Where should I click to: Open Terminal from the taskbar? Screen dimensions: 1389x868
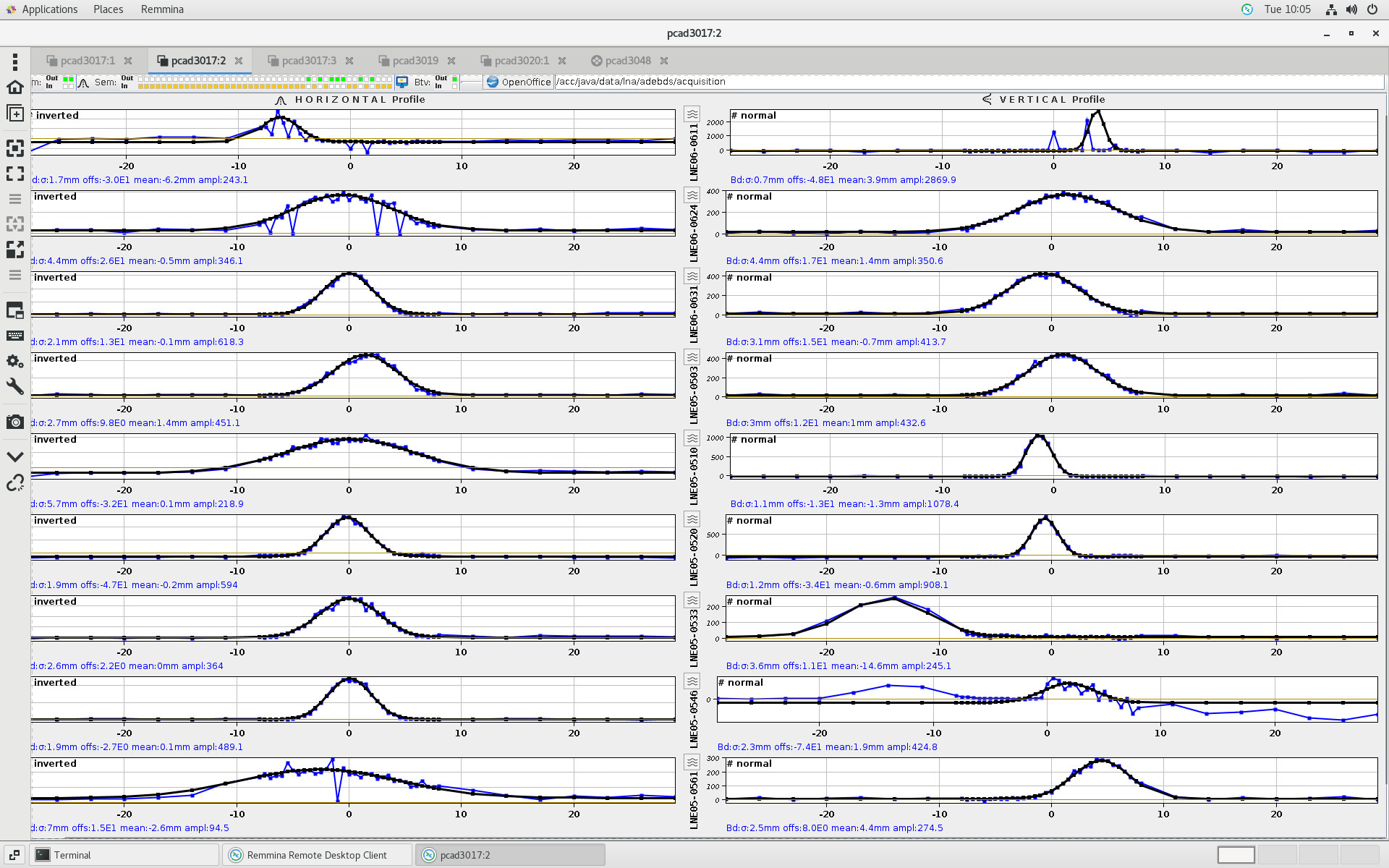click(72, 855)
